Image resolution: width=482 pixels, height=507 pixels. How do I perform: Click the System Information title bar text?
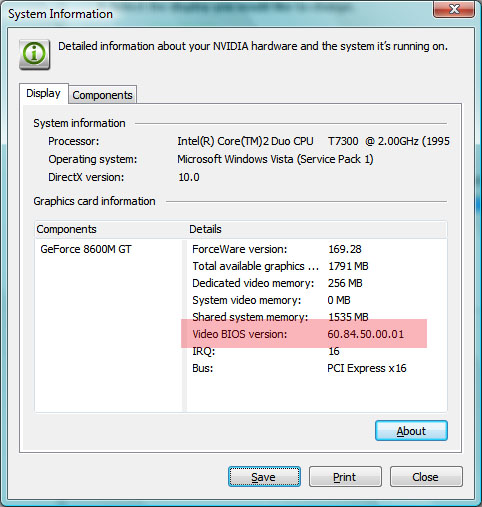pos(60,14)
